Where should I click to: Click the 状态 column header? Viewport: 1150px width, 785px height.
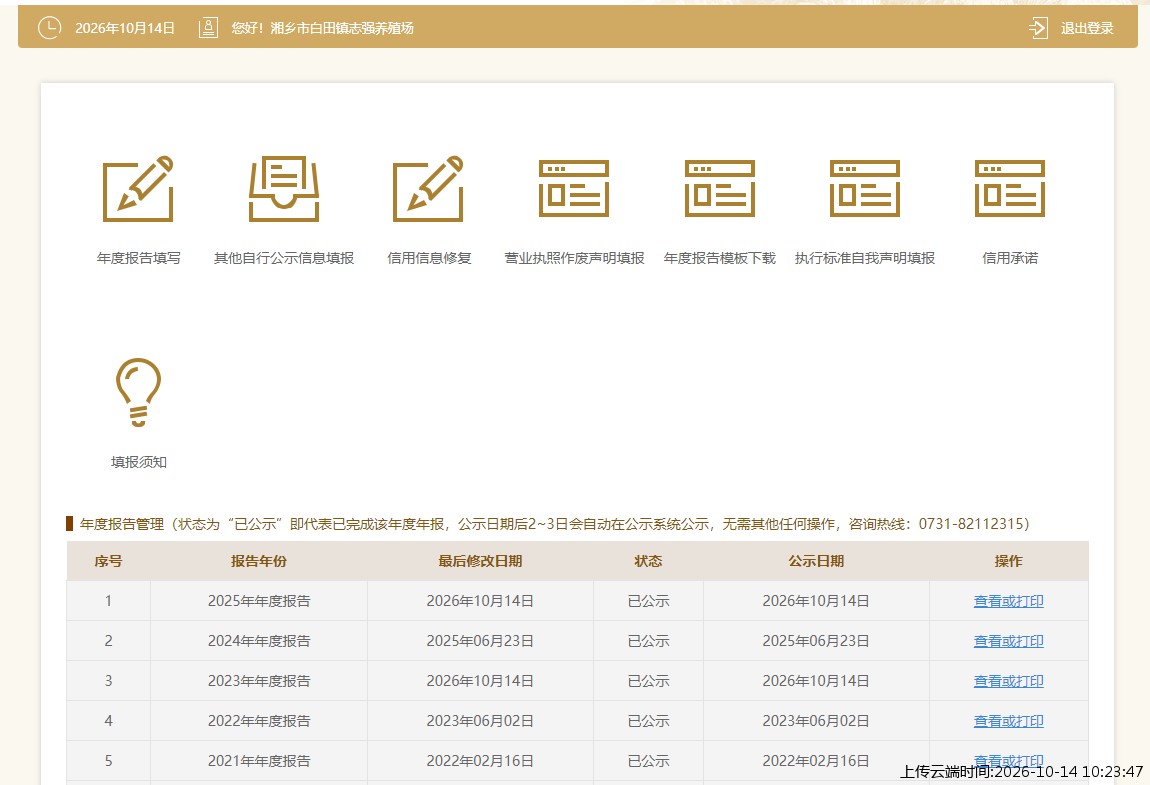point(648,561)
